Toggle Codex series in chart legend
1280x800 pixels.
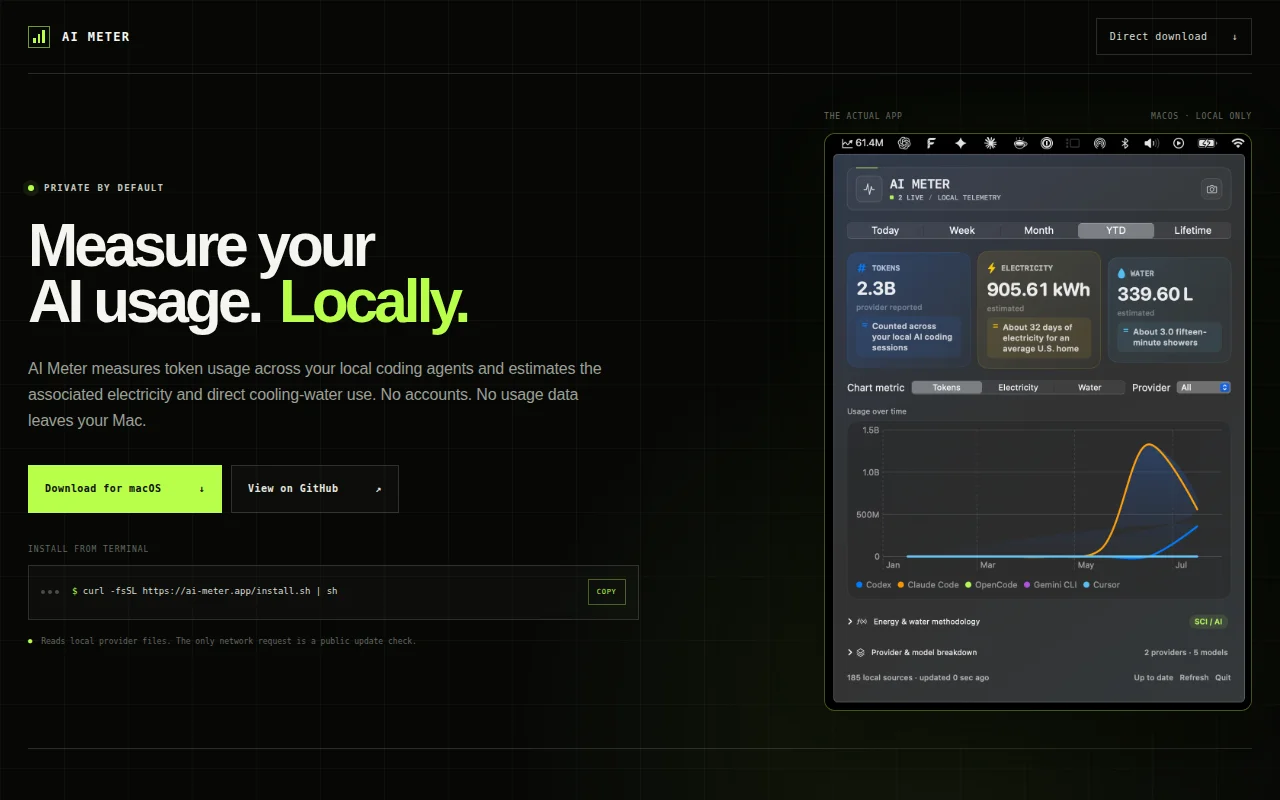[874, 585]
